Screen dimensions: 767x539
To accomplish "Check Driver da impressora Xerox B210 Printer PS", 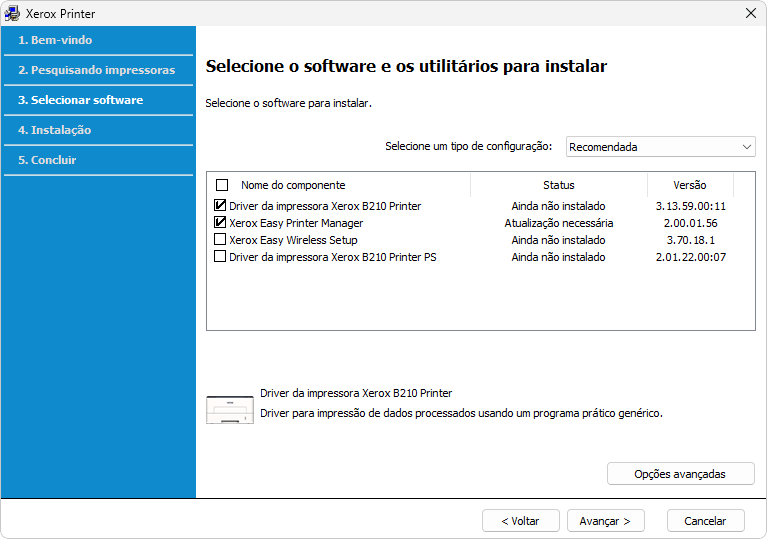I will click(220, 256).
